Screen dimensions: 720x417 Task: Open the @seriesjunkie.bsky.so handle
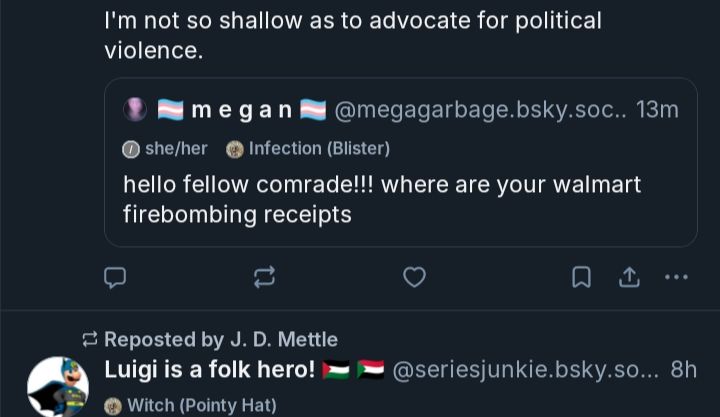525,370
